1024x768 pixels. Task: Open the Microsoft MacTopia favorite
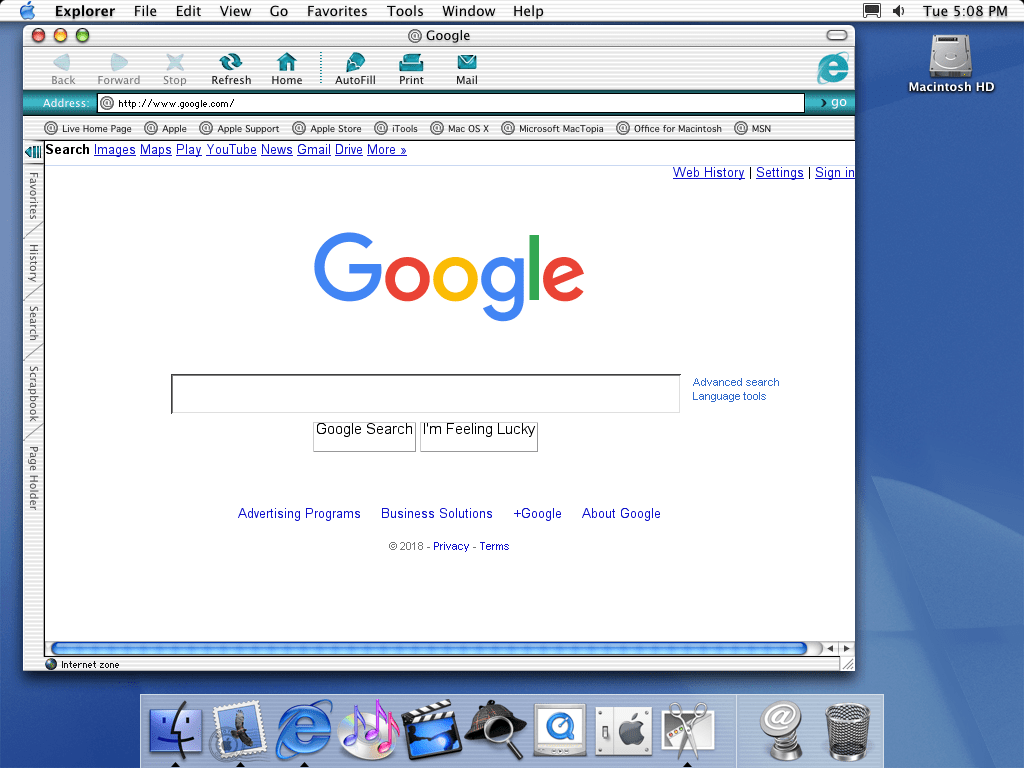(552, 129)
